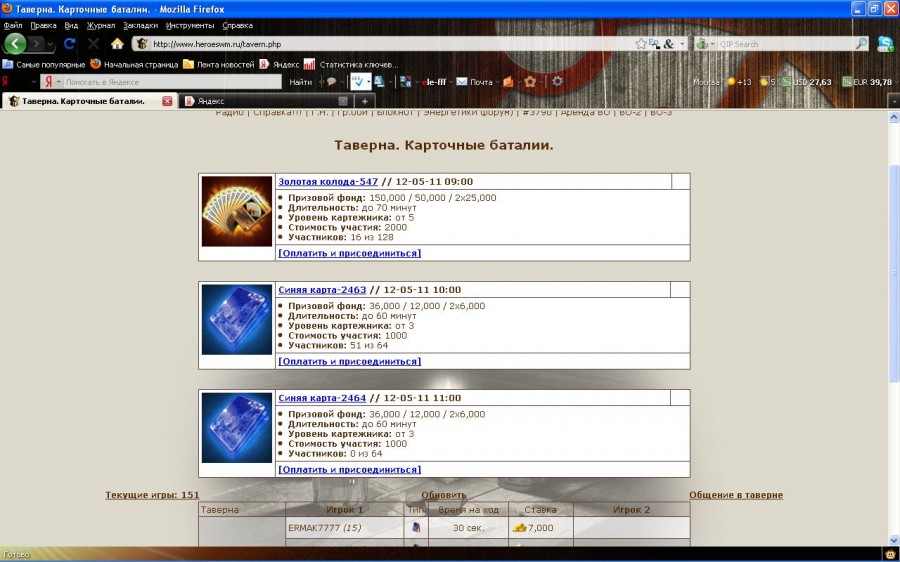Viewport: 900px width, 562px height.
Task: Open the Журнал menu
Action: [x=100, y=25]
